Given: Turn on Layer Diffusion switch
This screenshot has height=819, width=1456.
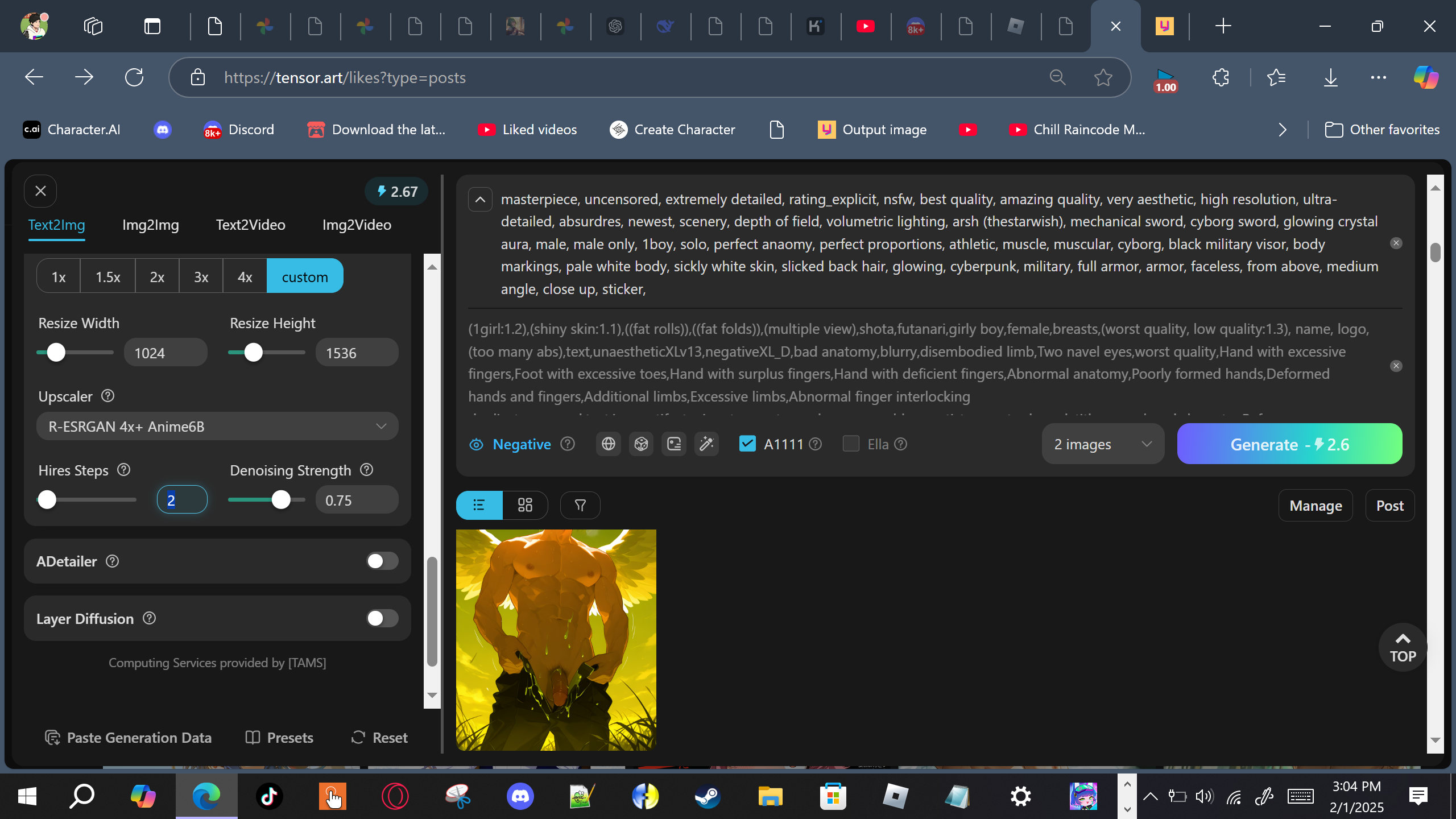Looking at the screenshot, I should tap(382, 618).
